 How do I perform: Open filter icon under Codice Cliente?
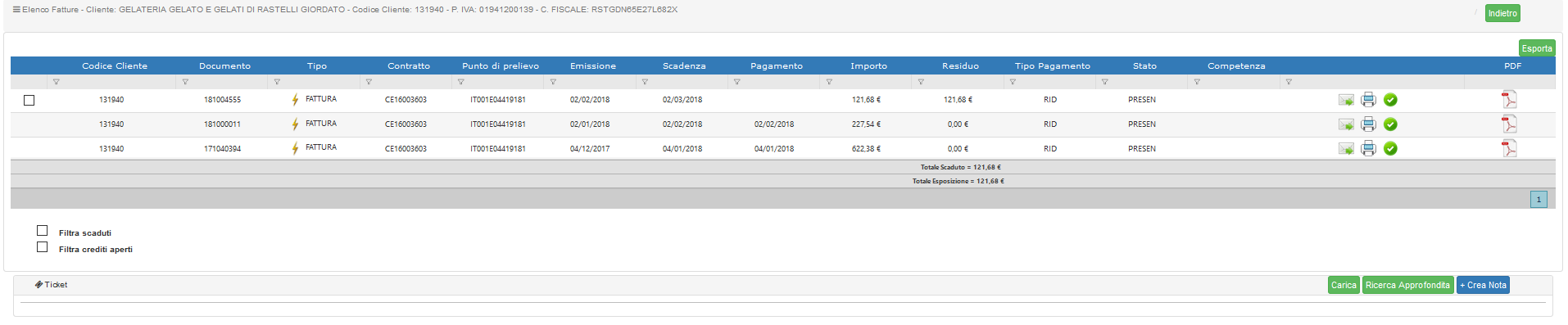point(57,82)
